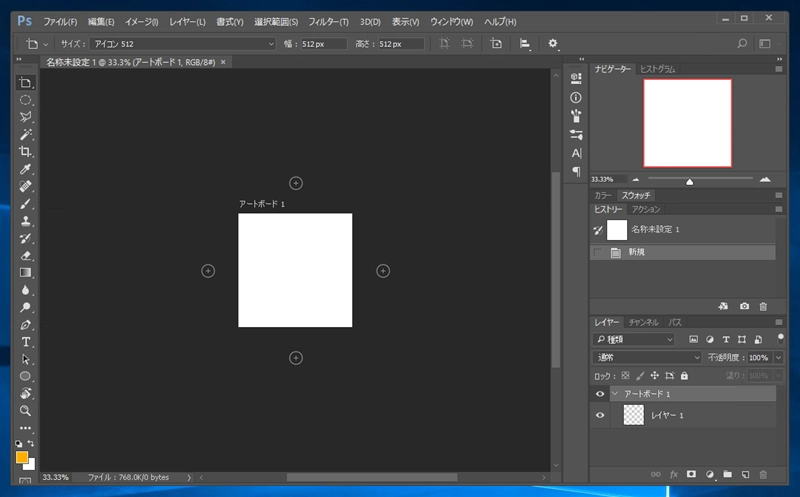Add artboard with plus button above canvas

coord(295,182)
